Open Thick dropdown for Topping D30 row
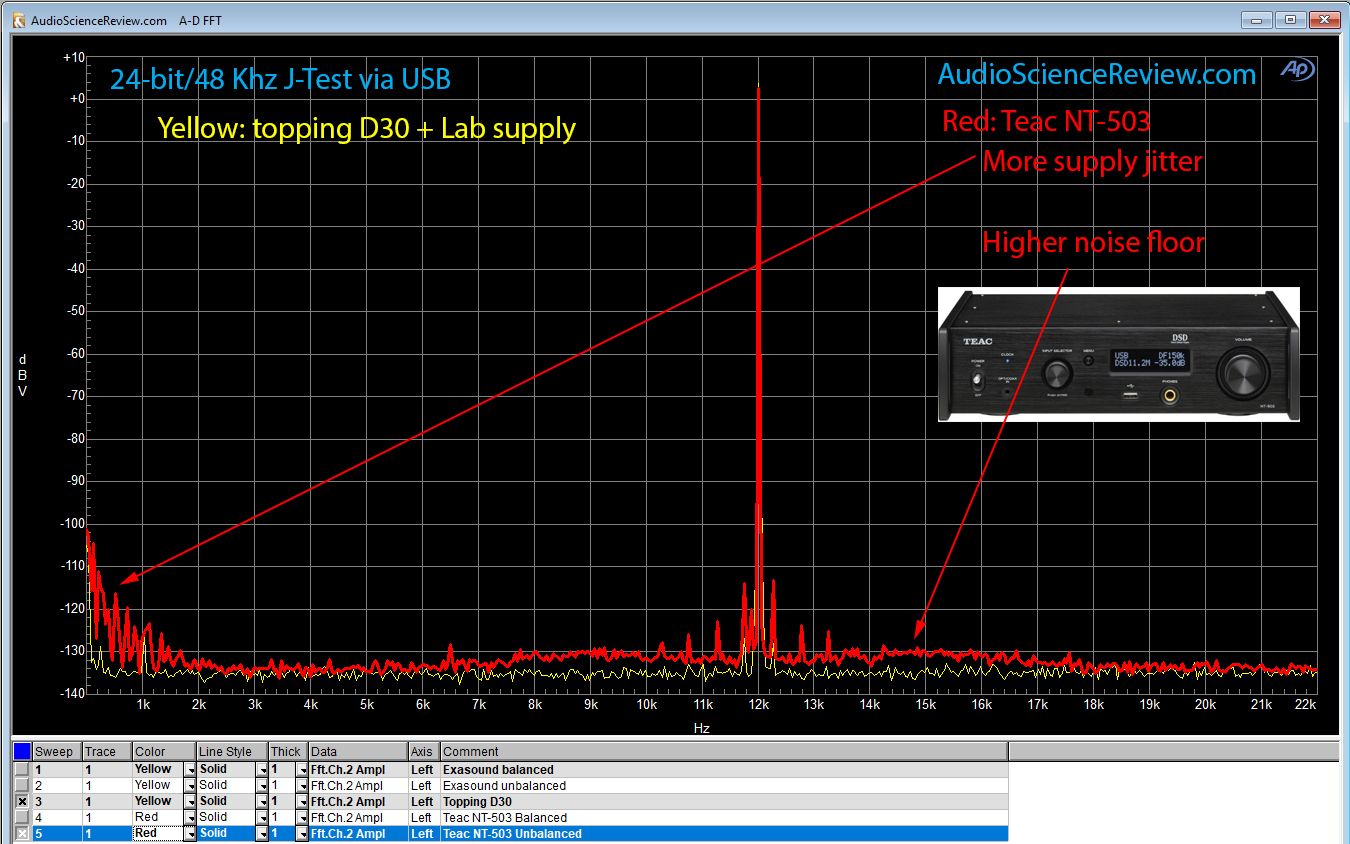This screenshot has height=844, width=1350. tap(302, 802)
